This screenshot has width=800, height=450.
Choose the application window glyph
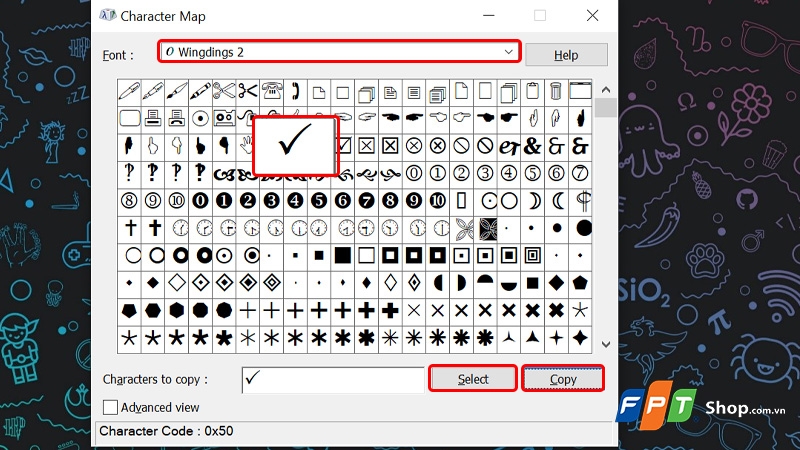(x=580, y=92)
